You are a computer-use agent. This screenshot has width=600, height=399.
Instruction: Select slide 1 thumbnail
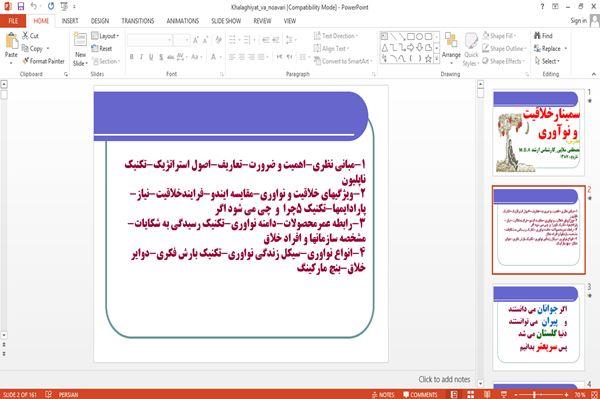click(538, 132)
